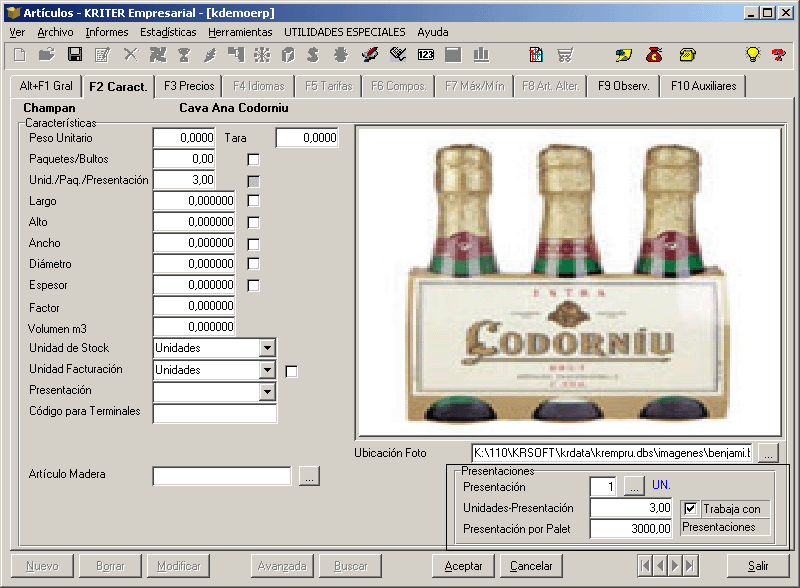Image resolution: width=800 pixels, height=588 pixels.
Task: Enable the Espesor checkbox
Action: pos(254,286)
